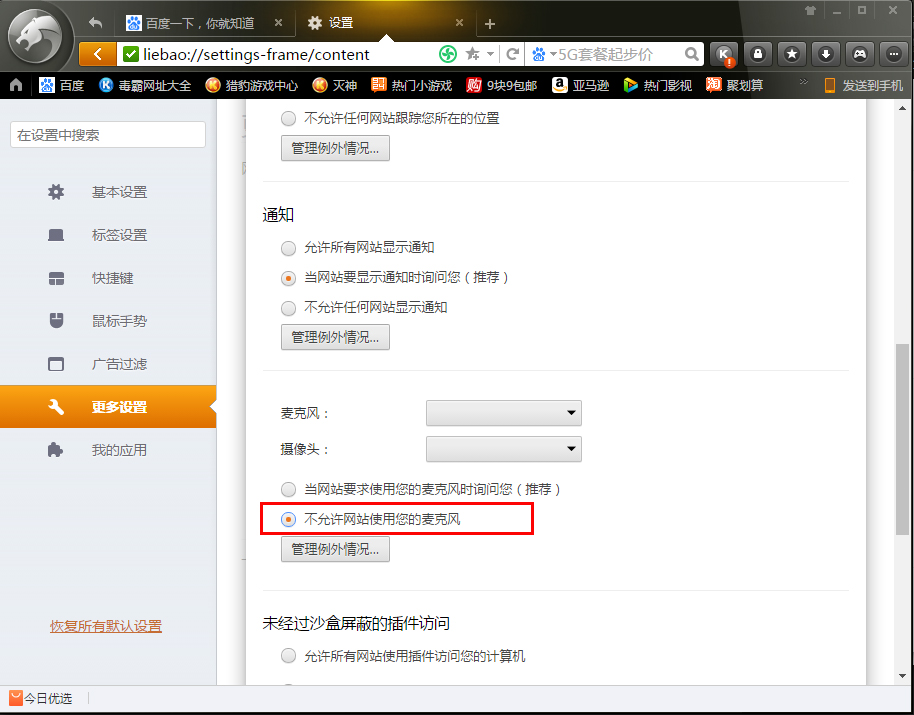The width and height of the screenshot is (914, 715).
Task: Open the K security icon with alert badge
Action: [x=723, y=54]
